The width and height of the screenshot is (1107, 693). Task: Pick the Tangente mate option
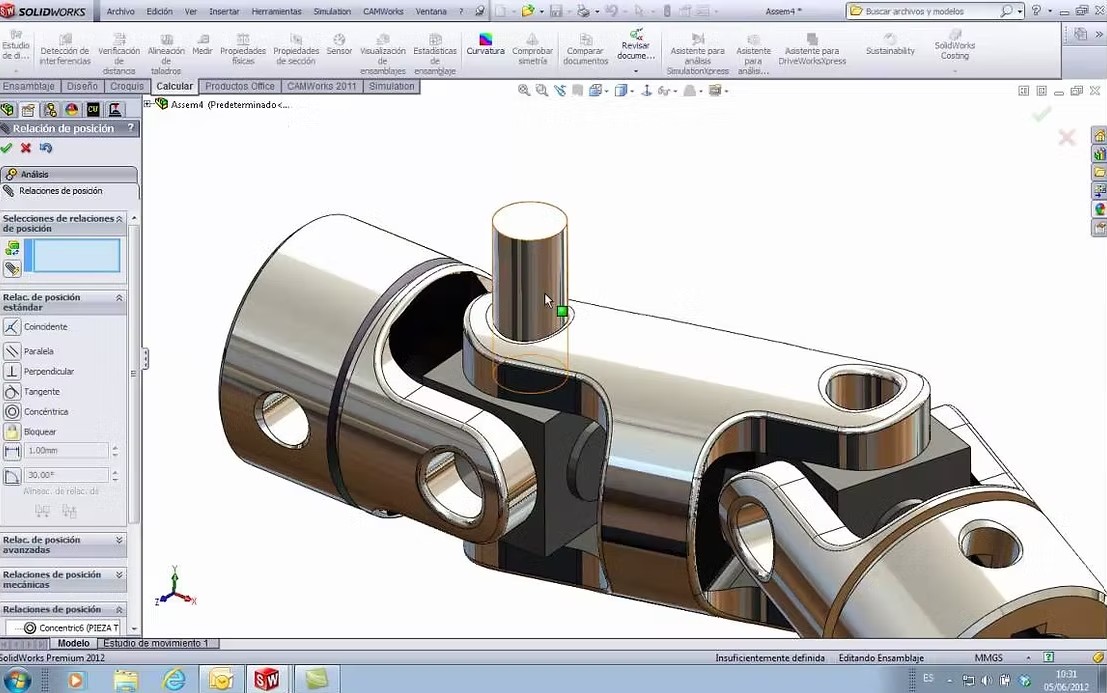12,392
